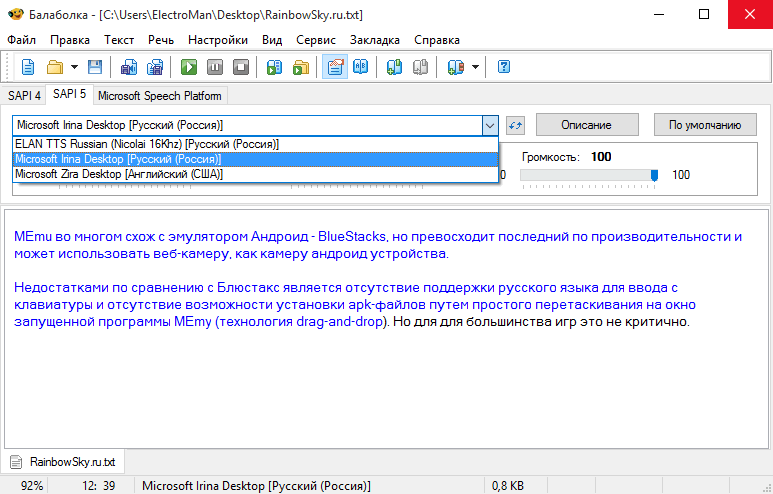The image size is (773, 494).
Task: Click the split and save audio files icon
Action: pos(155,67)
